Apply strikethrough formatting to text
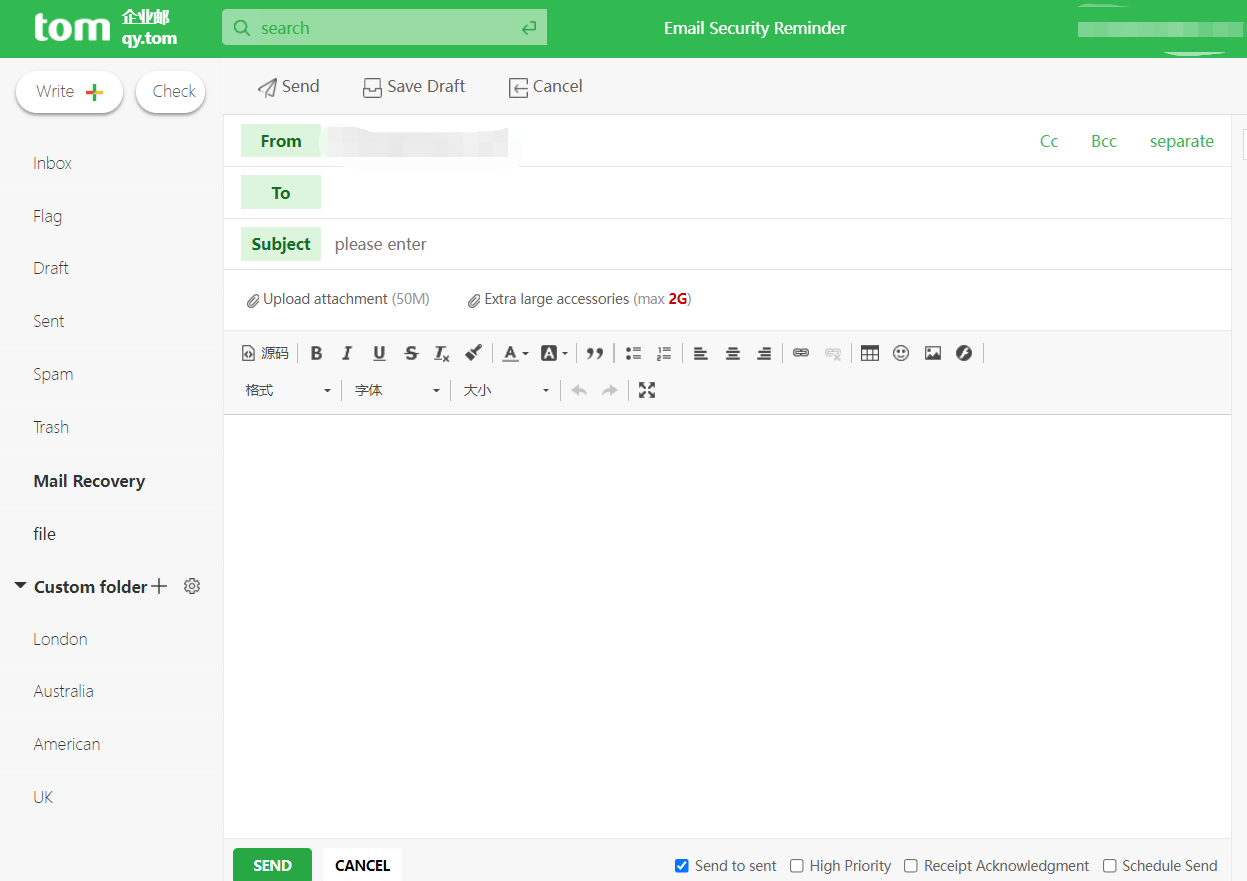Image resolution: width=1247 pixels, height=881 pixels. tap(411, 353)
